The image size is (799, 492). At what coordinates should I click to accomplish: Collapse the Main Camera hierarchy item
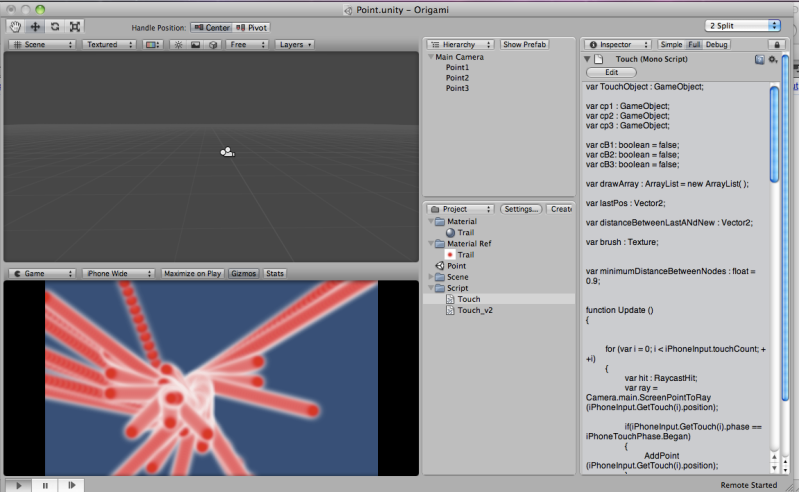(429, 58)
